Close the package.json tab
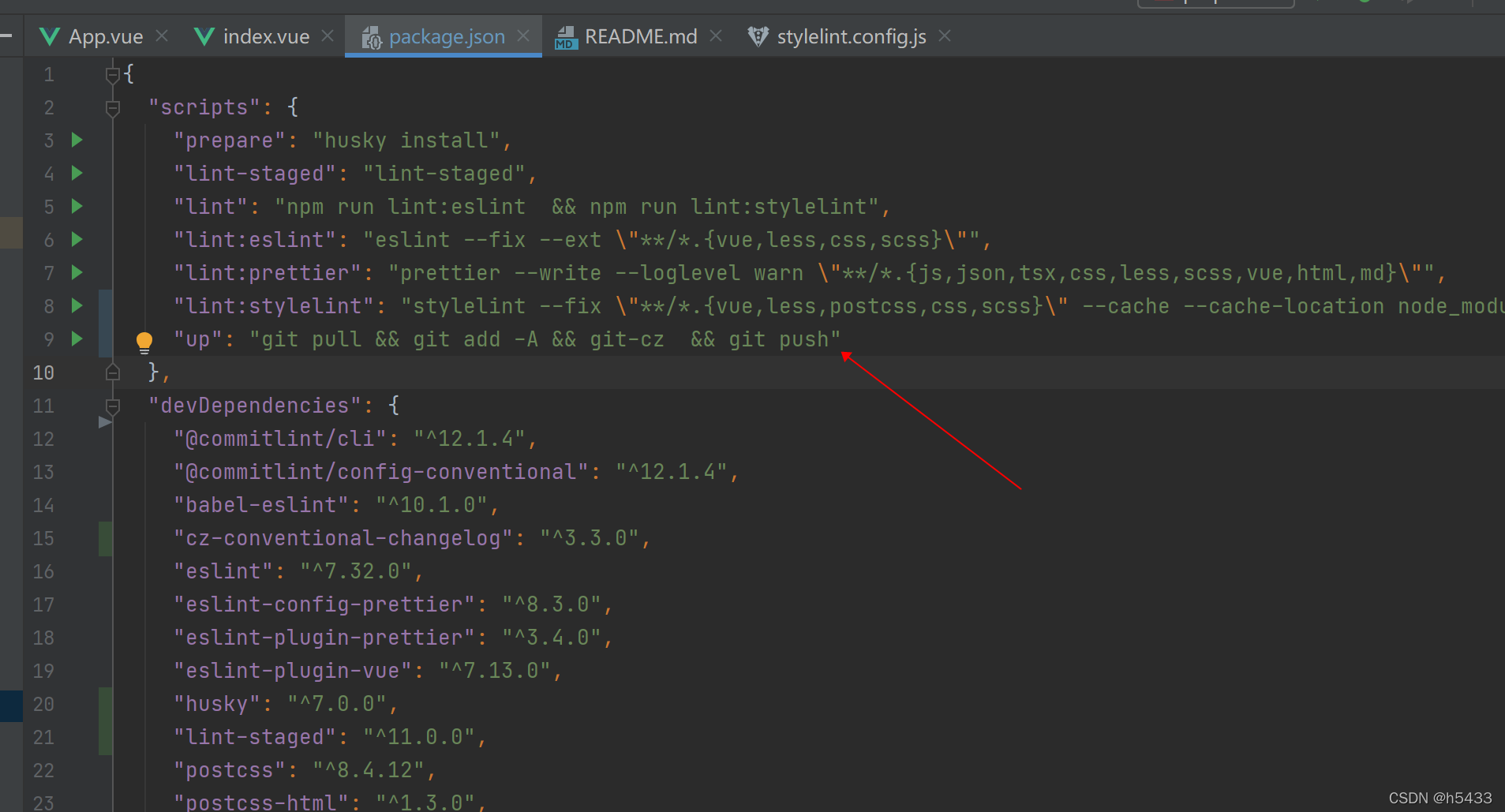The height and width of the screenshot is (812, 1505). tap(523, 36)
